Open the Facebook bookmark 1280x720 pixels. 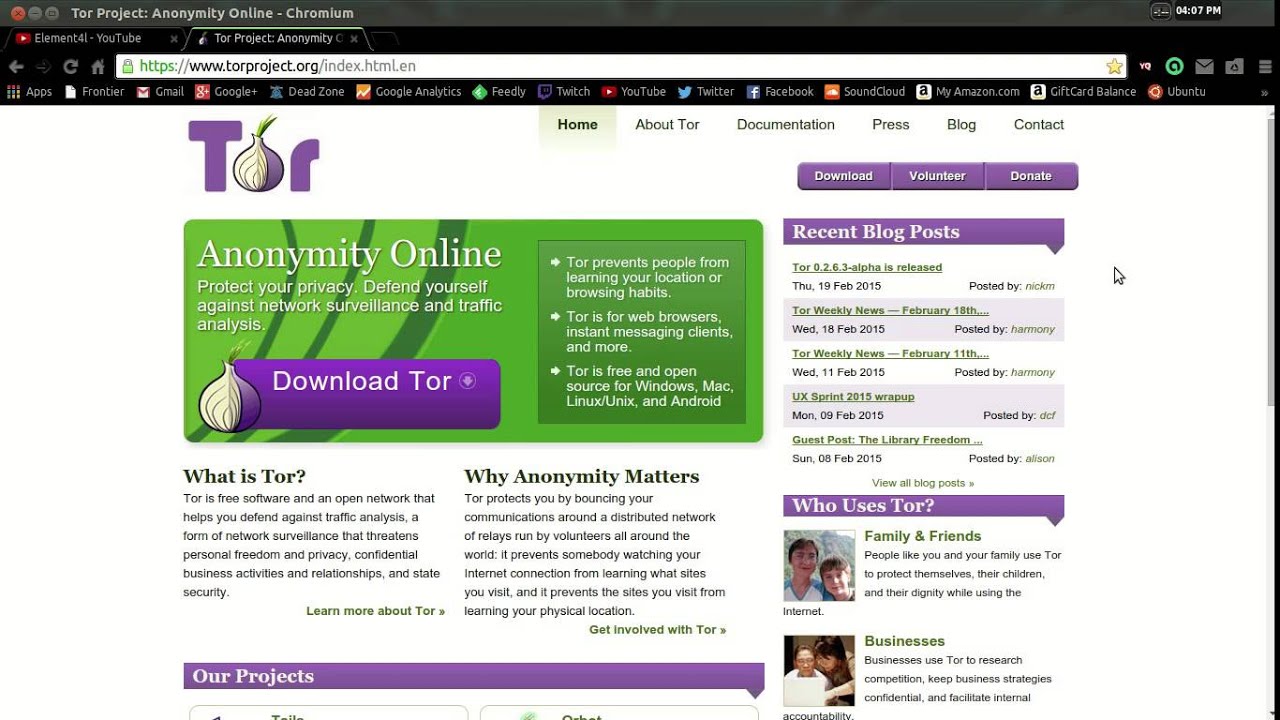pyautogui.click(x=780, y=91)
